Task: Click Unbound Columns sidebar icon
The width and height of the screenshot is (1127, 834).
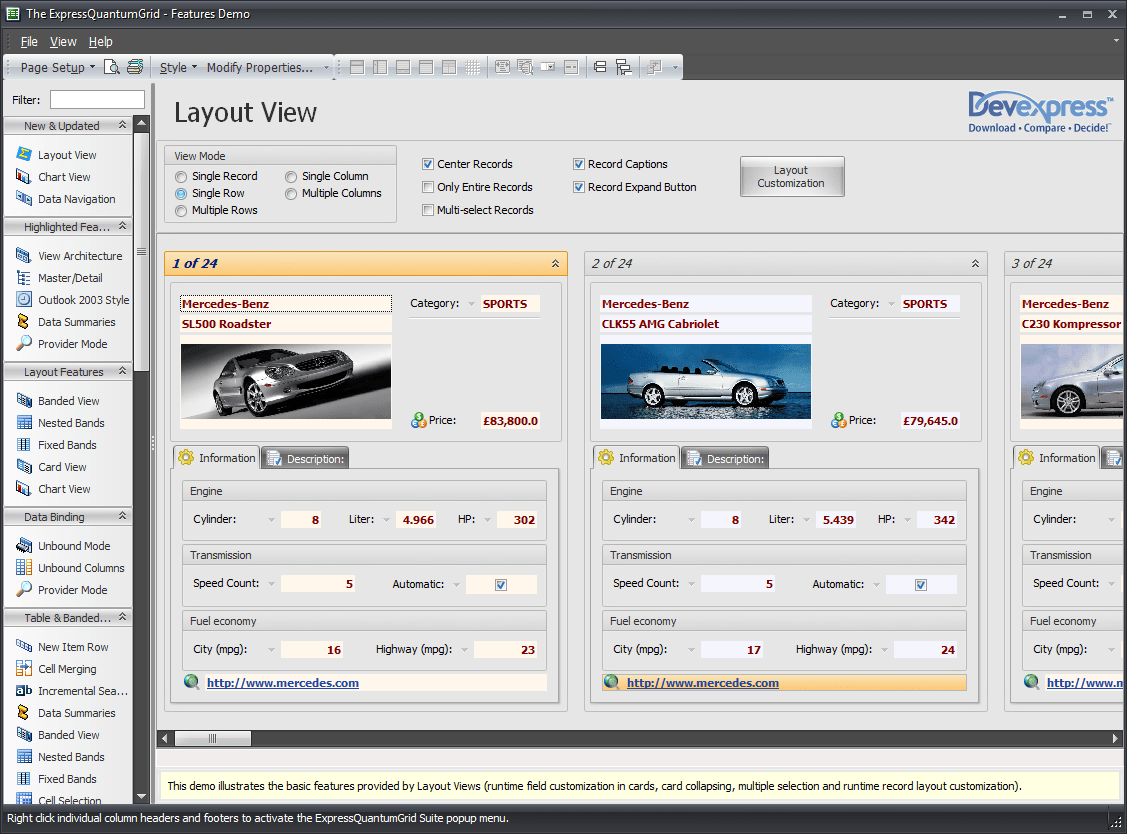Action: tap(24, 567)
